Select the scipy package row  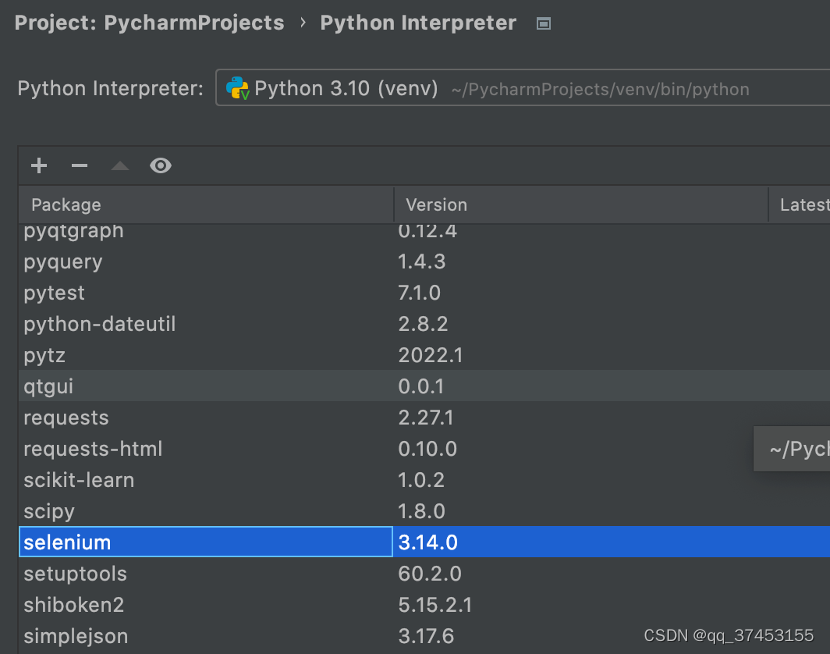coord(425,511)
